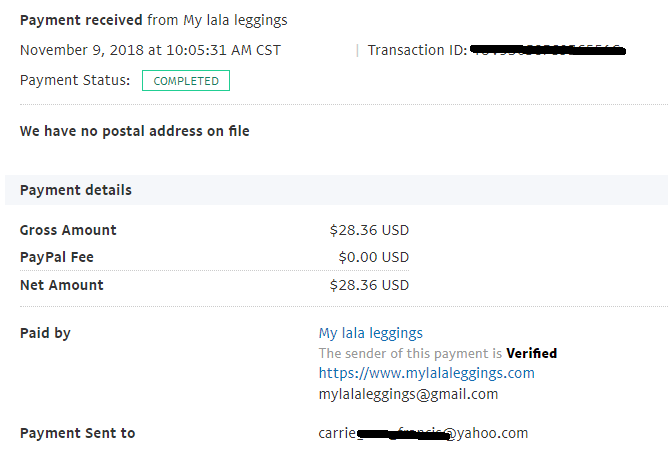Screen dimensions: 668x454
Task: Open https://www.mylalaleggings.com website link
Action: [x=426, y=373]
